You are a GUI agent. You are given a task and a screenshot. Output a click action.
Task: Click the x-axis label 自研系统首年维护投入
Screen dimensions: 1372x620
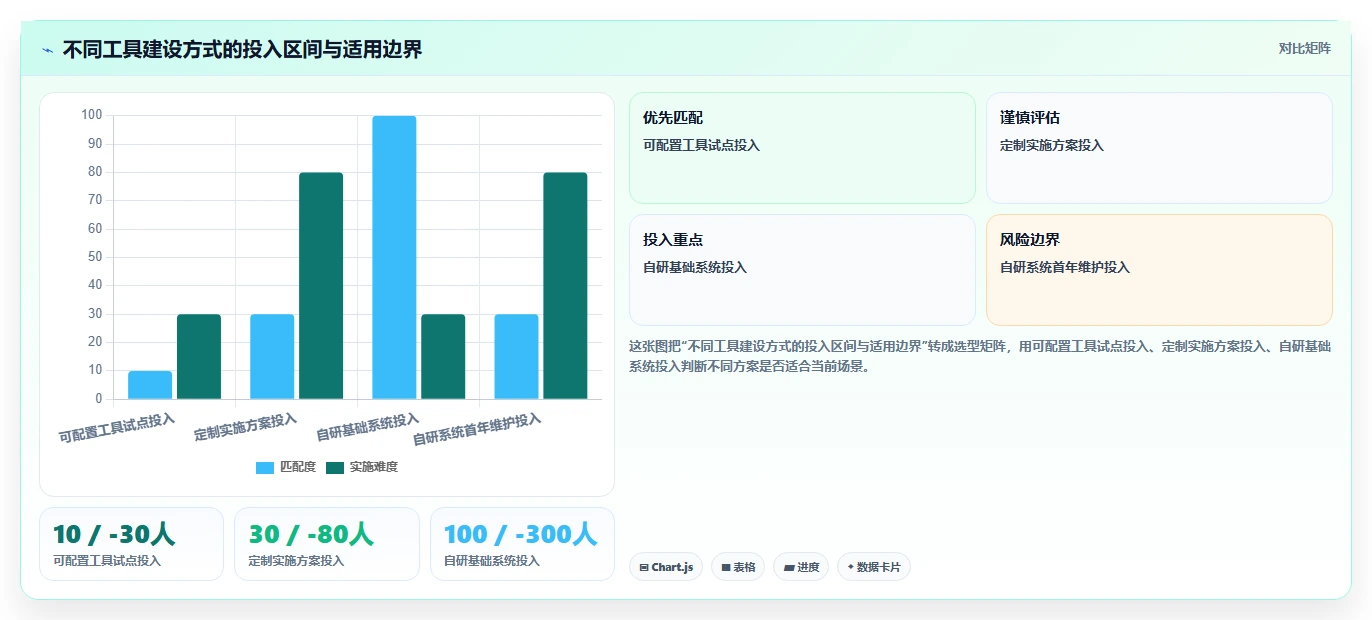(478, 429)
